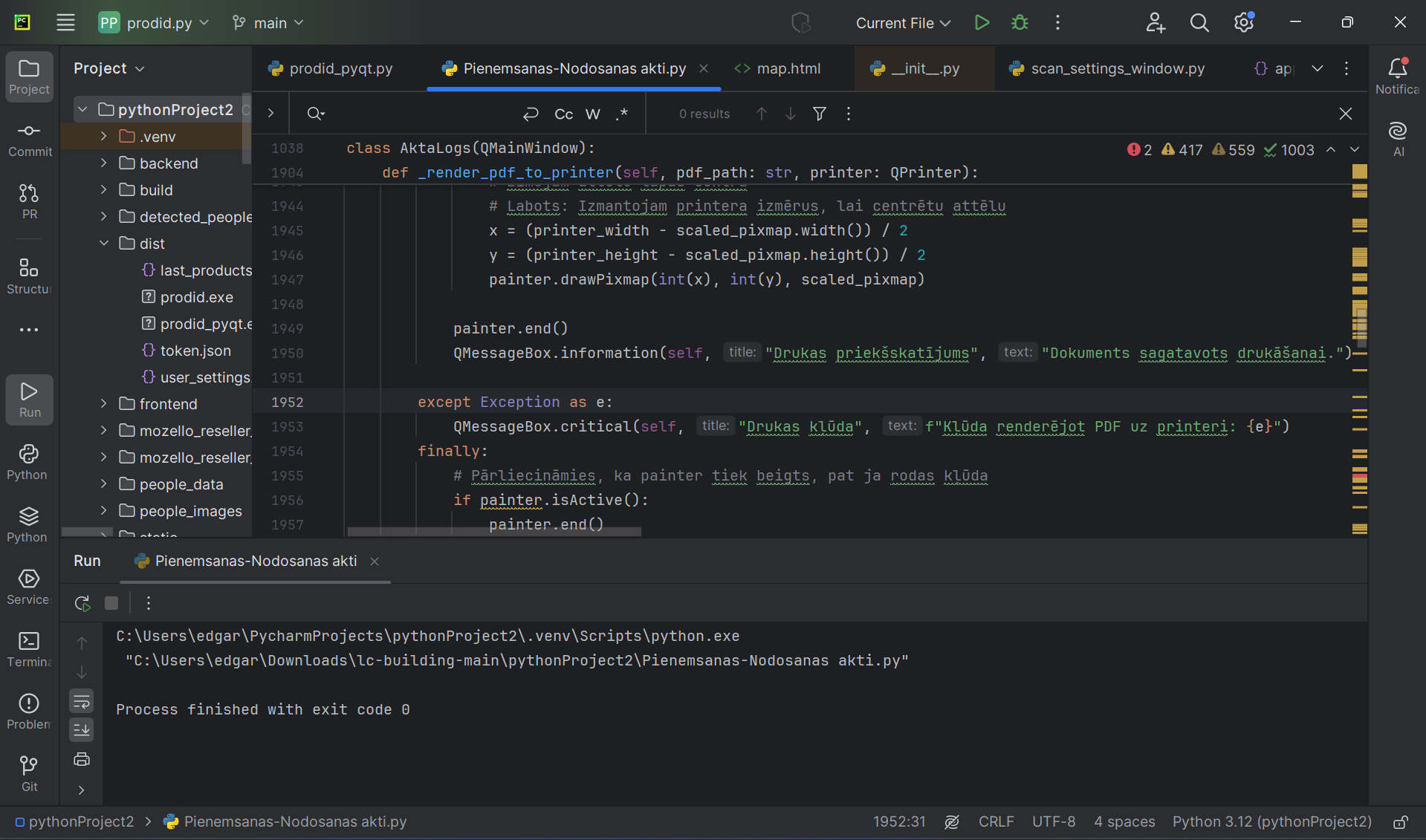The height and width of the screenshot is (840, 1426).
Task: Toggle Regex option in the search bar
Action: 622,114
